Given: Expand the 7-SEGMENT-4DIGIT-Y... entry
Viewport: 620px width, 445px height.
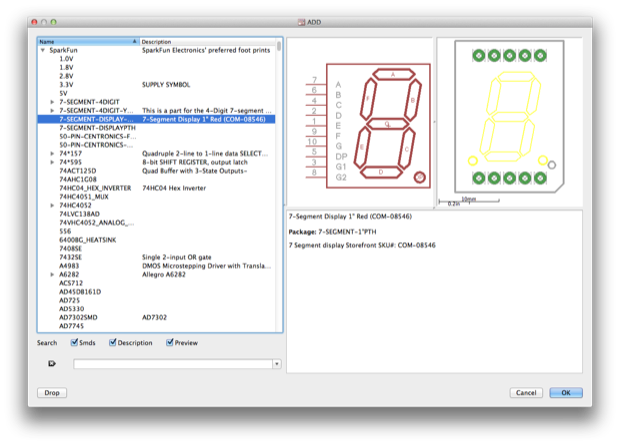Looking at the screenshot, I should tap(52, 110).
